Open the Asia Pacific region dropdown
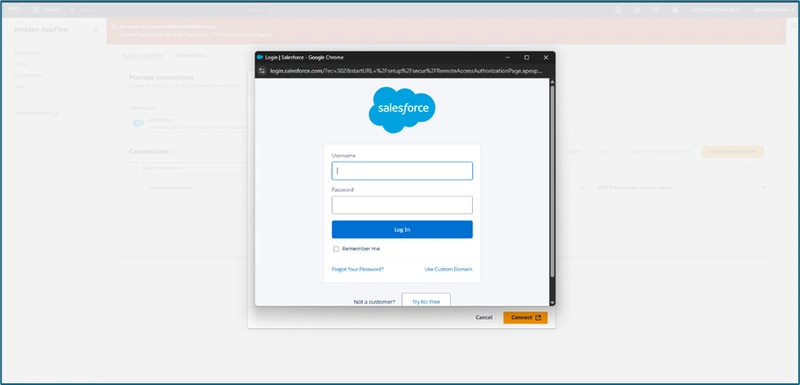The width and height of the screenshot is (800, 385). (x=715, y=10)
